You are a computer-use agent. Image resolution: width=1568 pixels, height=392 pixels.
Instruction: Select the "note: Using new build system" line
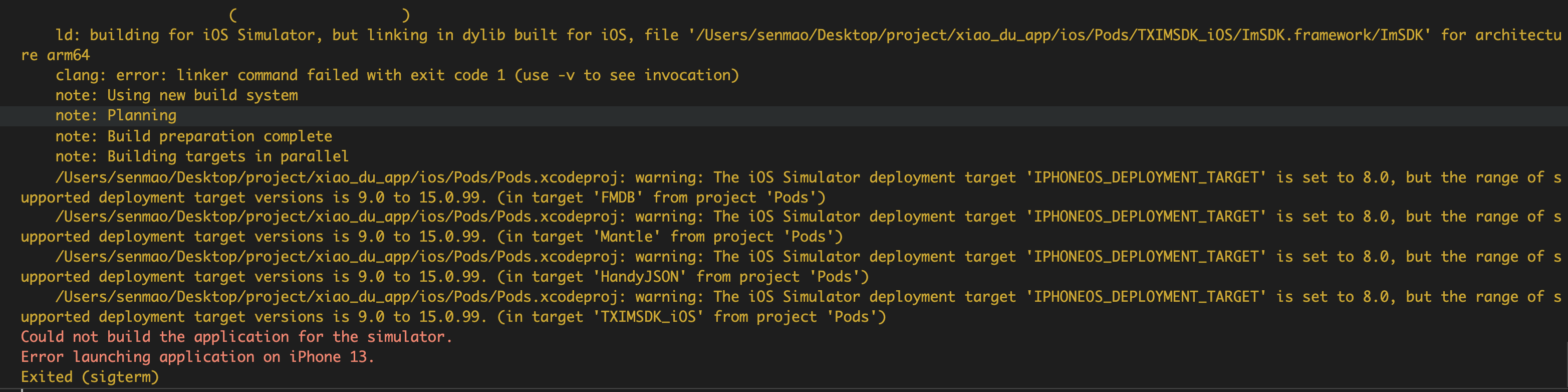(176, 96)
